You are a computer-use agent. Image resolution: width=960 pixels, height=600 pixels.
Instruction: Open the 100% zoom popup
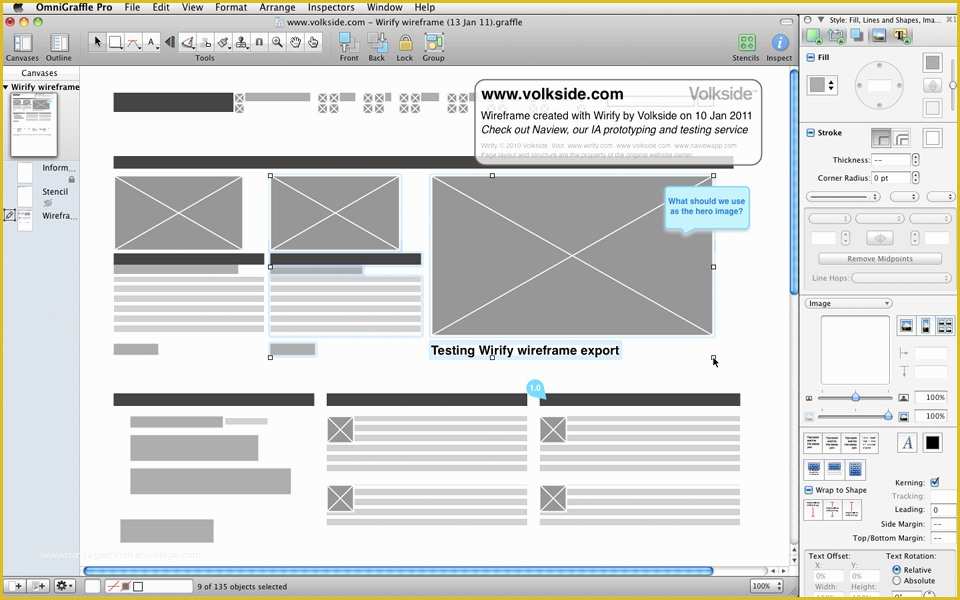point(767,586)
